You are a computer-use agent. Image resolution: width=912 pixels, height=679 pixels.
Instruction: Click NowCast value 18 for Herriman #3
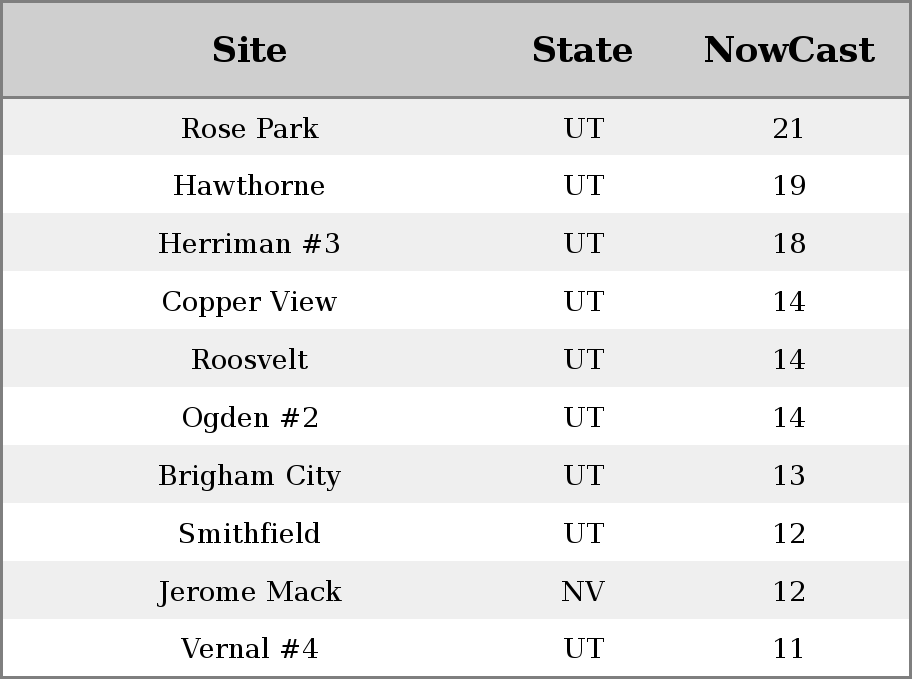pos(789,243)
